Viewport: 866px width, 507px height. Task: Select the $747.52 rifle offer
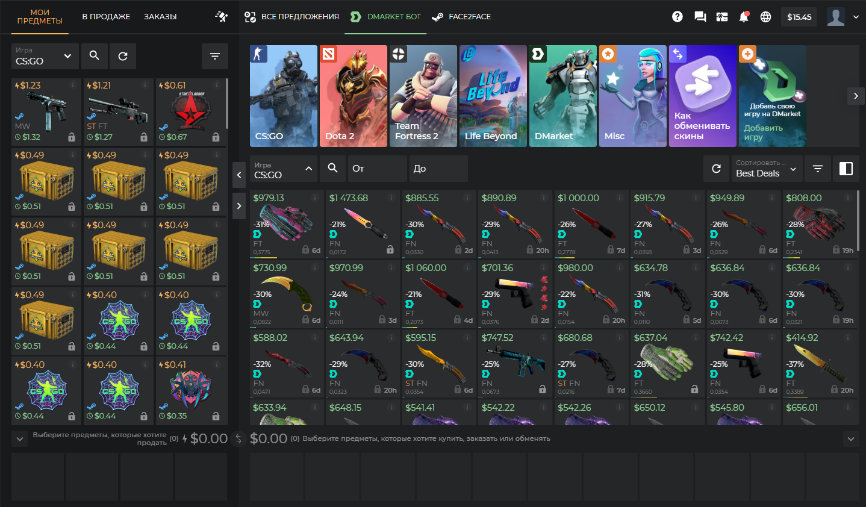515,363
